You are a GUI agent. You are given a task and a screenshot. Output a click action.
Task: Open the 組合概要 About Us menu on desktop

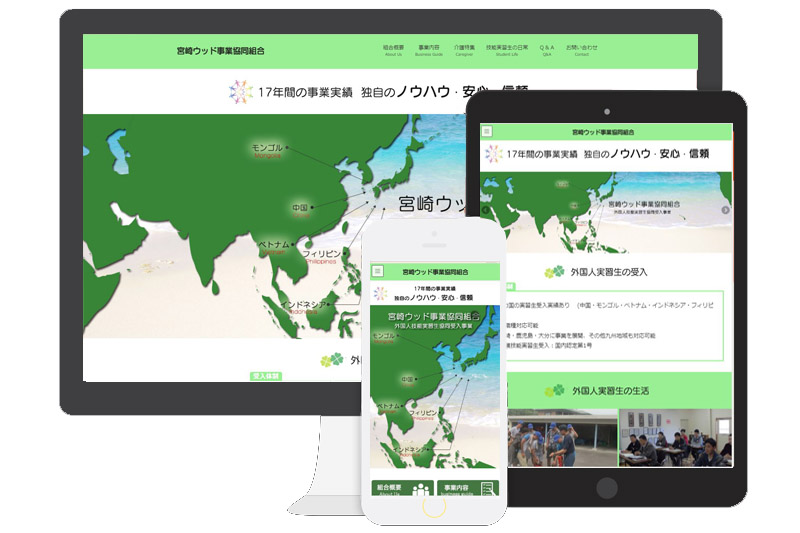click(x=393, y=50)
